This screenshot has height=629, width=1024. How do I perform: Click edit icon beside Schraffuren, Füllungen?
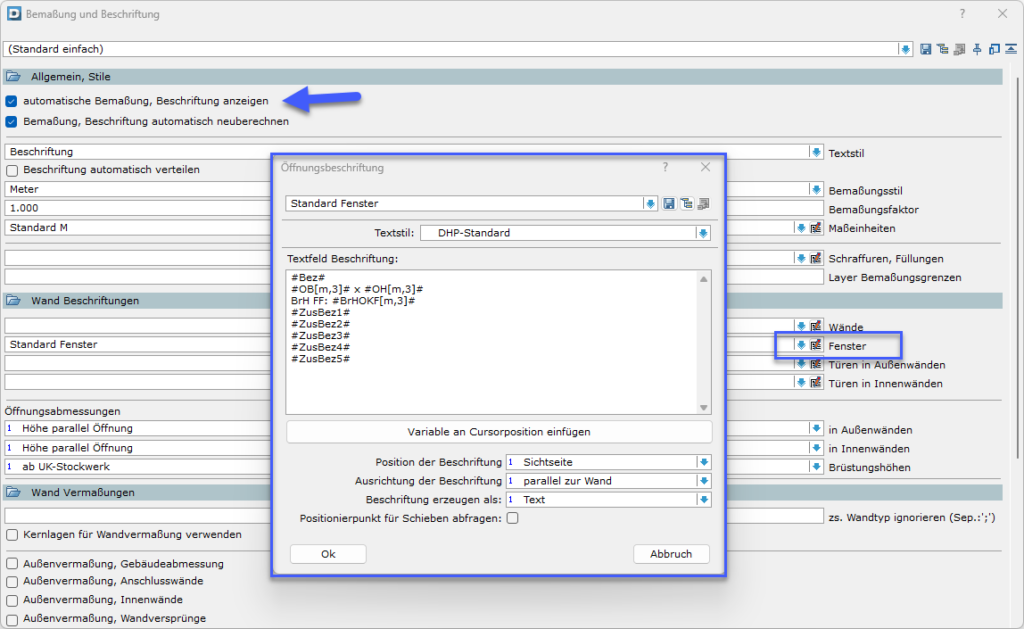click(x=816, y=258)
